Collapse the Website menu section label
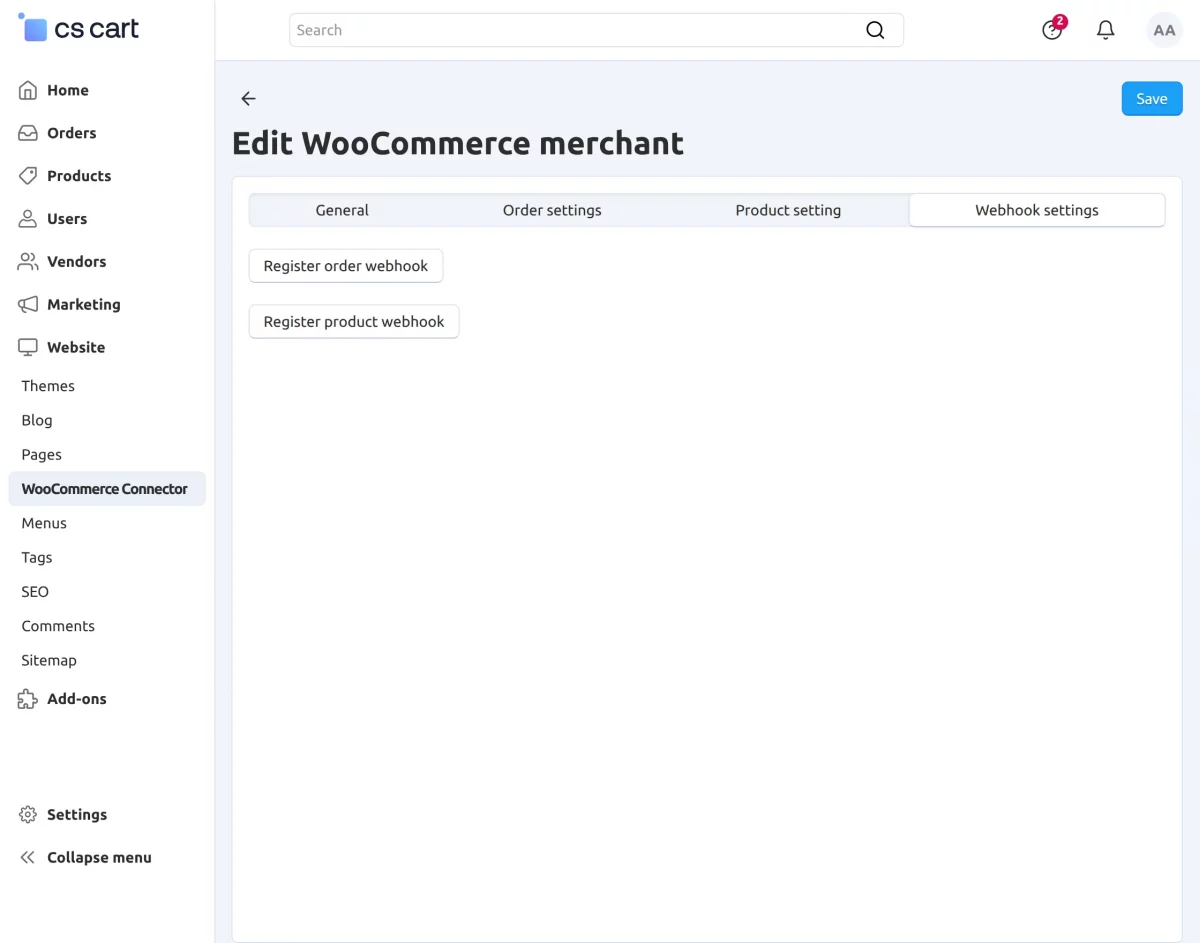The height and width of the screenshot is (943, 1200). (x=76, y=348)
